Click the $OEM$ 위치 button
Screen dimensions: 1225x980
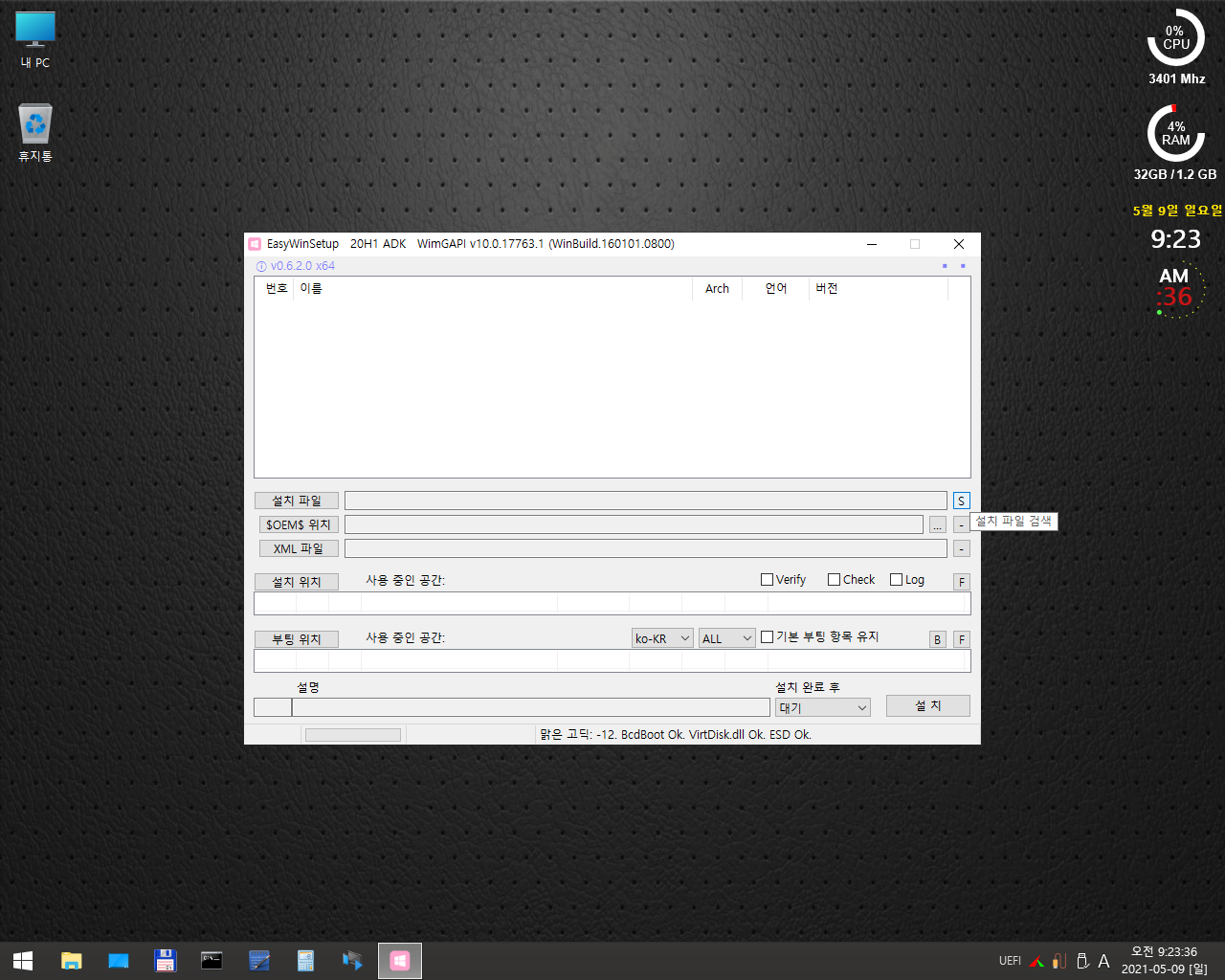coord(299,524)
